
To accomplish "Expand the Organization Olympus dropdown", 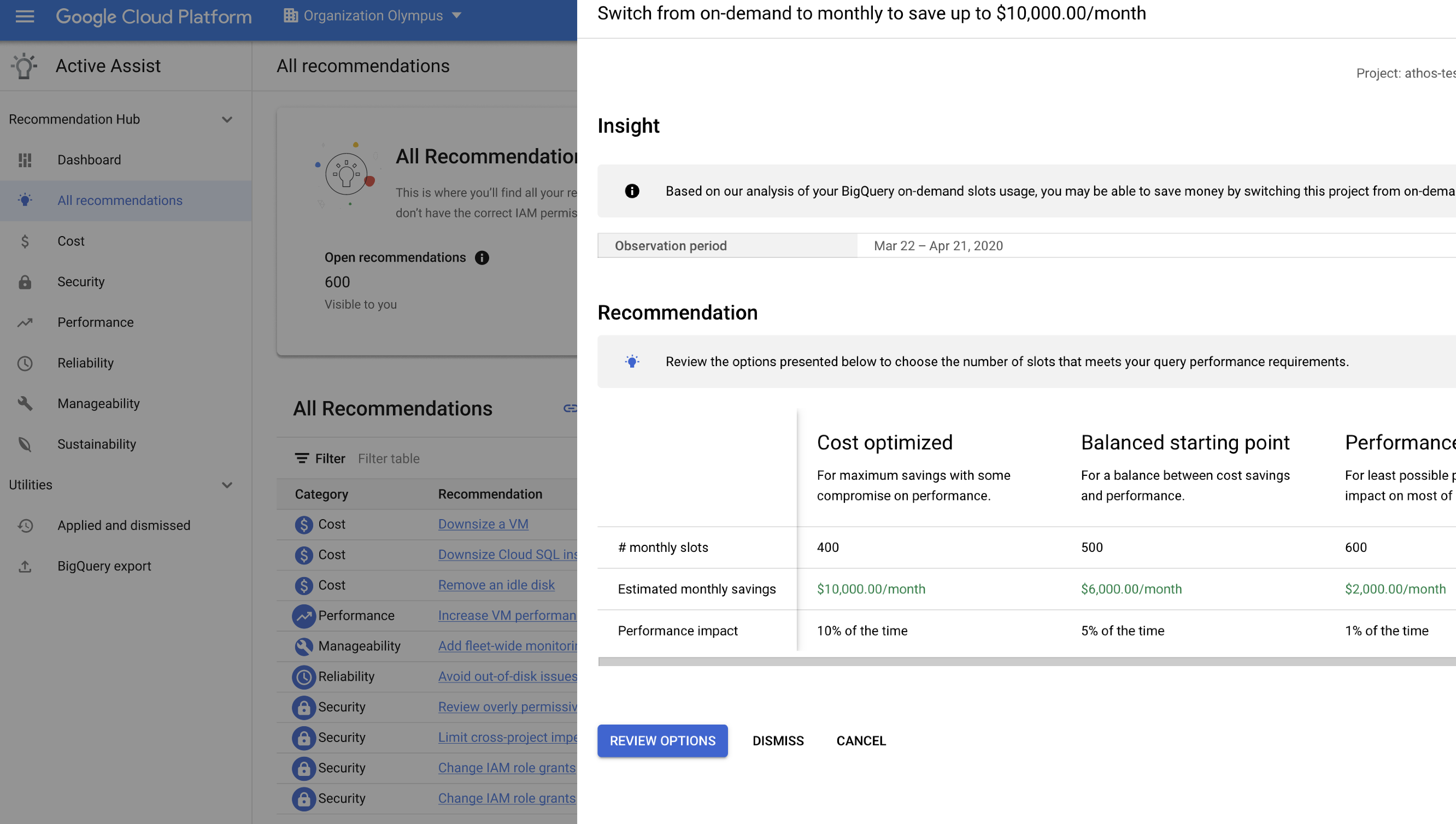I will pos(458,15).
